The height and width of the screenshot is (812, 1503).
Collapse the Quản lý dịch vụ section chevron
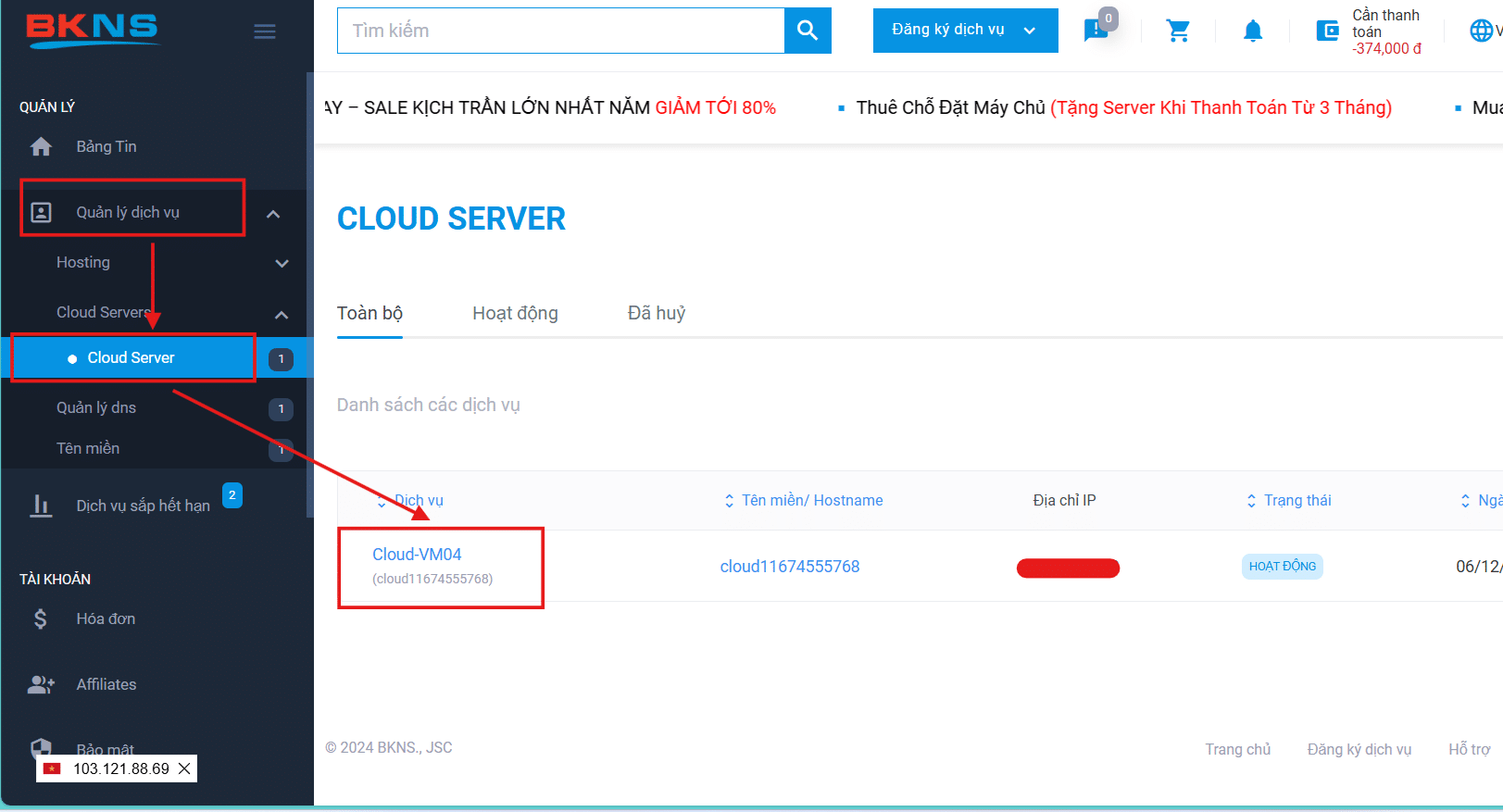273,214
